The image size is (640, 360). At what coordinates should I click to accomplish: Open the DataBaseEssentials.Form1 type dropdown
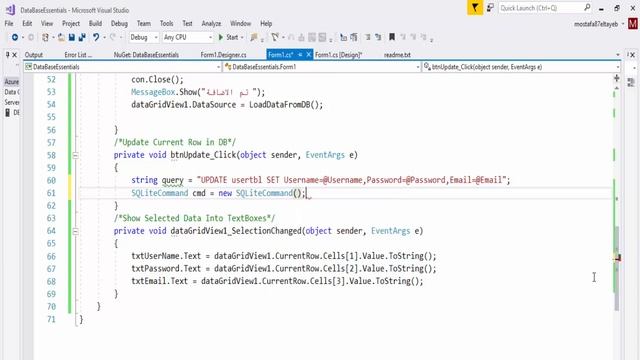[x=322, y=67]
